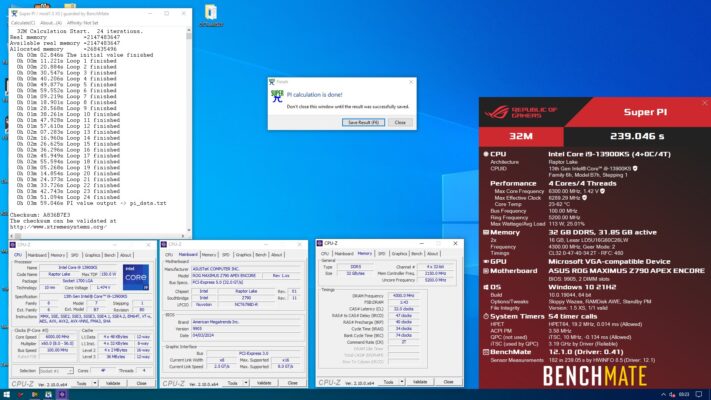Click Close button in CPU-Z Mainboard window
The height and width of the screenshot is (400, 711).
pyautogui.click(x=292, y=383)
